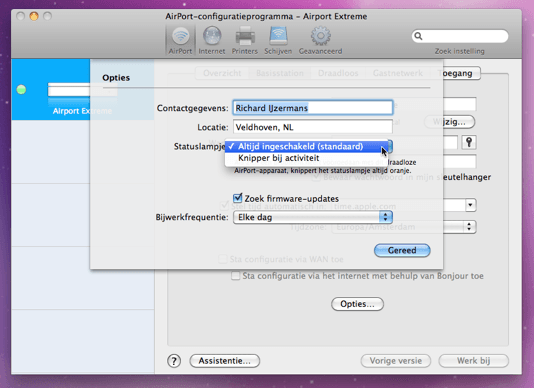This screenshot has height=388, width=534.
Task: Click the Vorige versie button
Action: point(396,361)
